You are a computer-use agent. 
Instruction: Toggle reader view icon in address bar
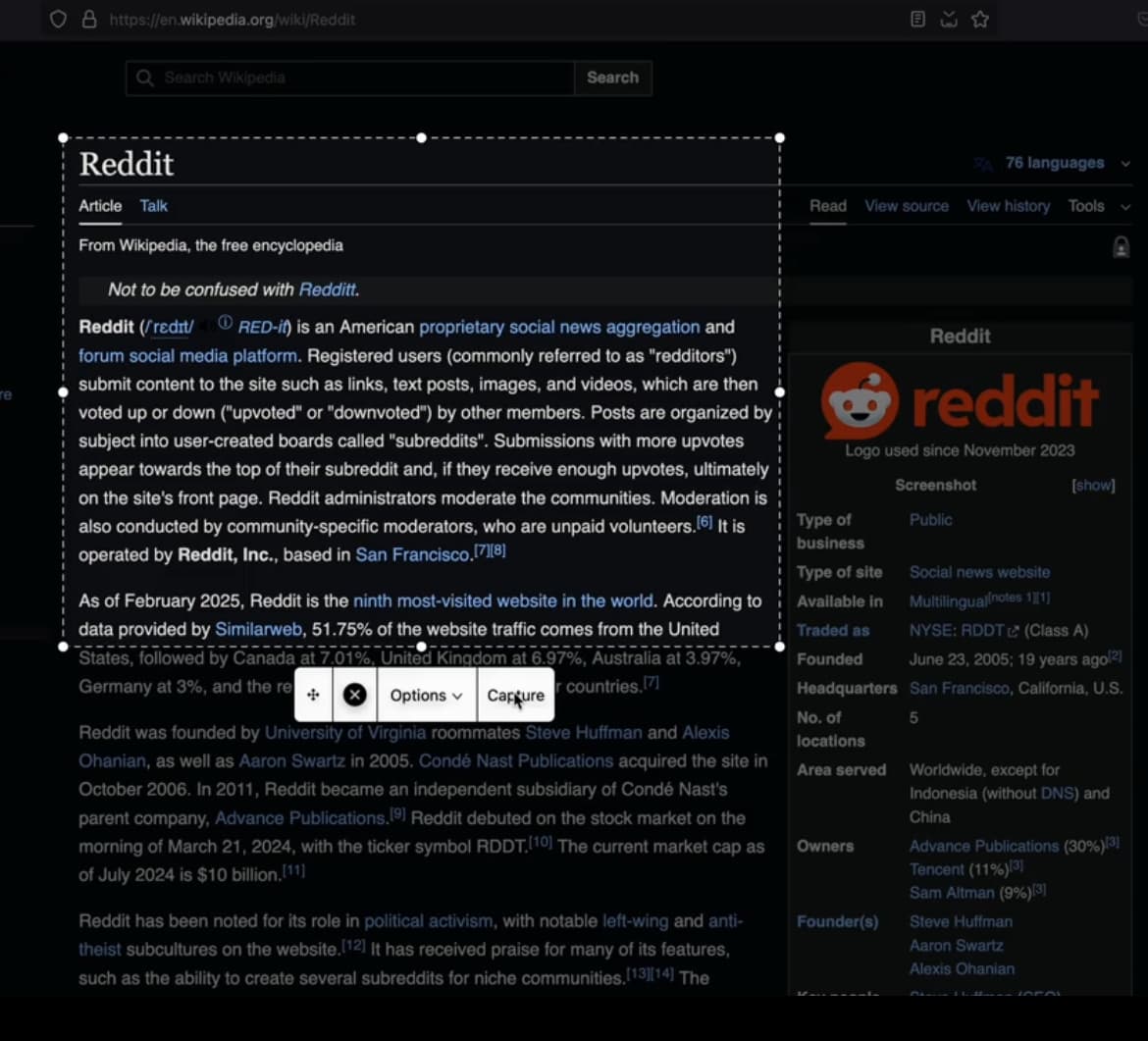coord(917,19)
